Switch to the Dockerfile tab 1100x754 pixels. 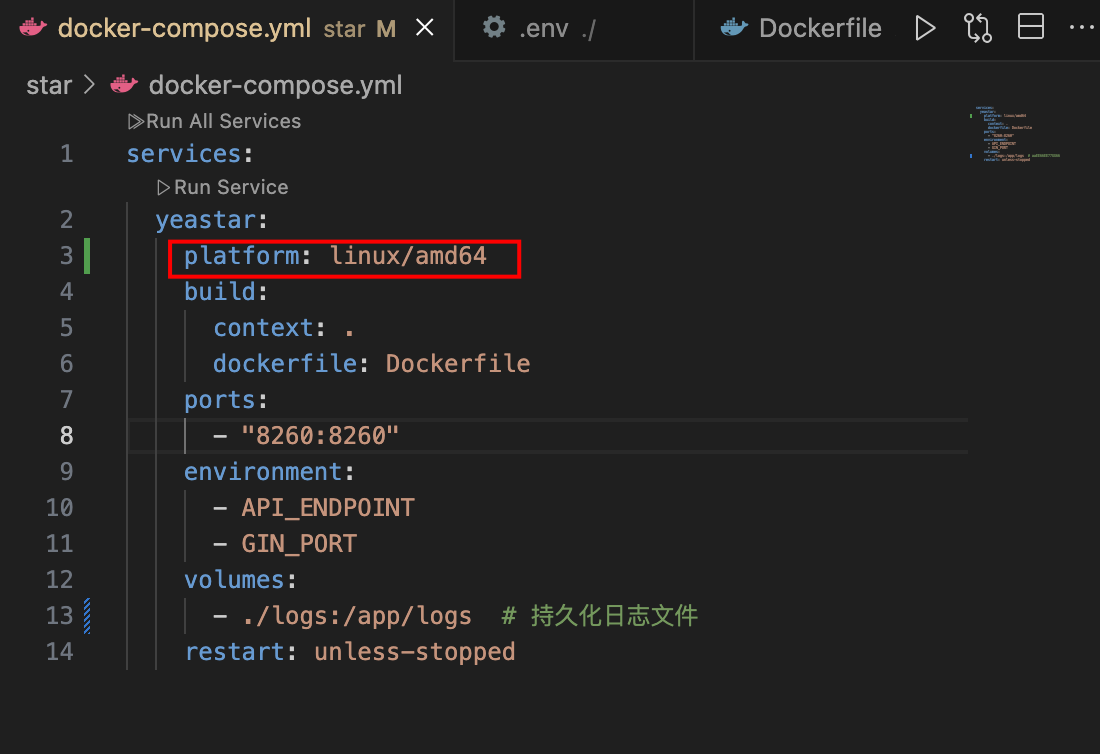pos(819,28)
